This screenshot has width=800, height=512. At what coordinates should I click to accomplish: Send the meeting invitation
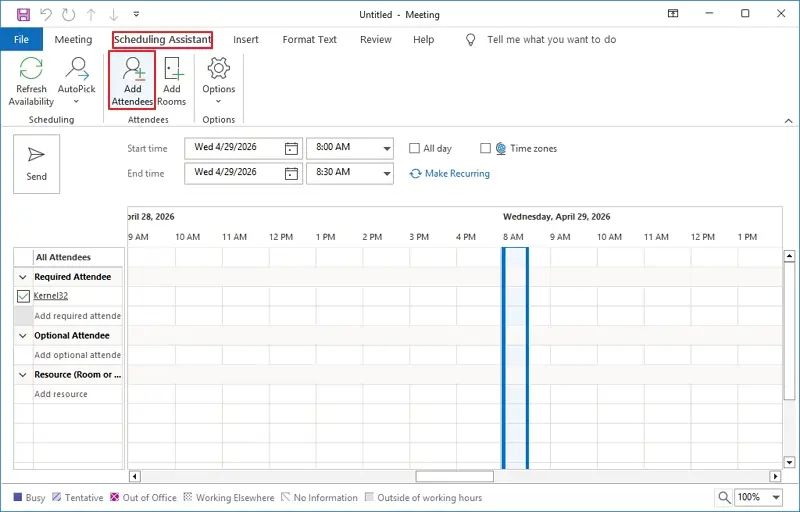click(x=37, y=164)
